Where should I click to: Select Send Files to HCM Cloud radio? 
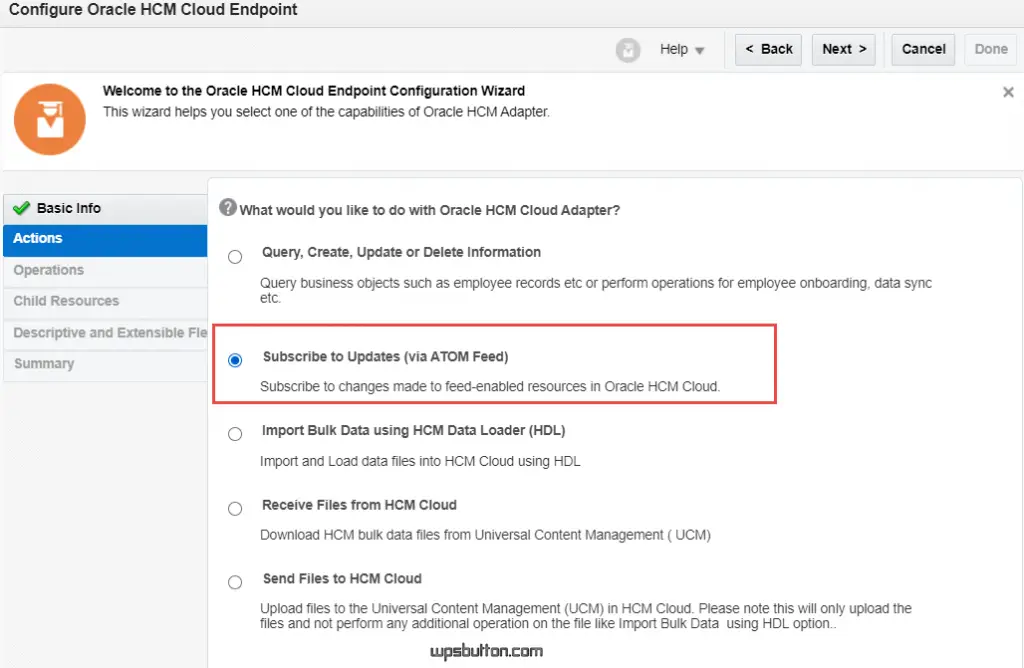(x=235, y=582)
